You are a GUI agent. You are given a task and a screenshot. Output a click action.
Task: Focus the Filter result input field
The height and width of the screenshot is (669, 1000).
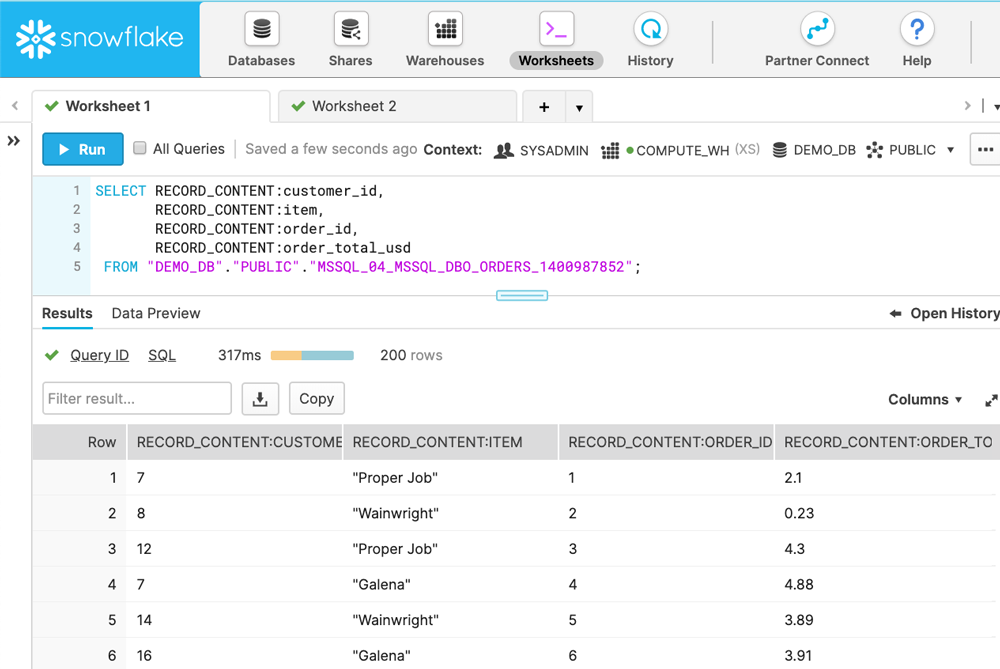(x=137, y=399)
